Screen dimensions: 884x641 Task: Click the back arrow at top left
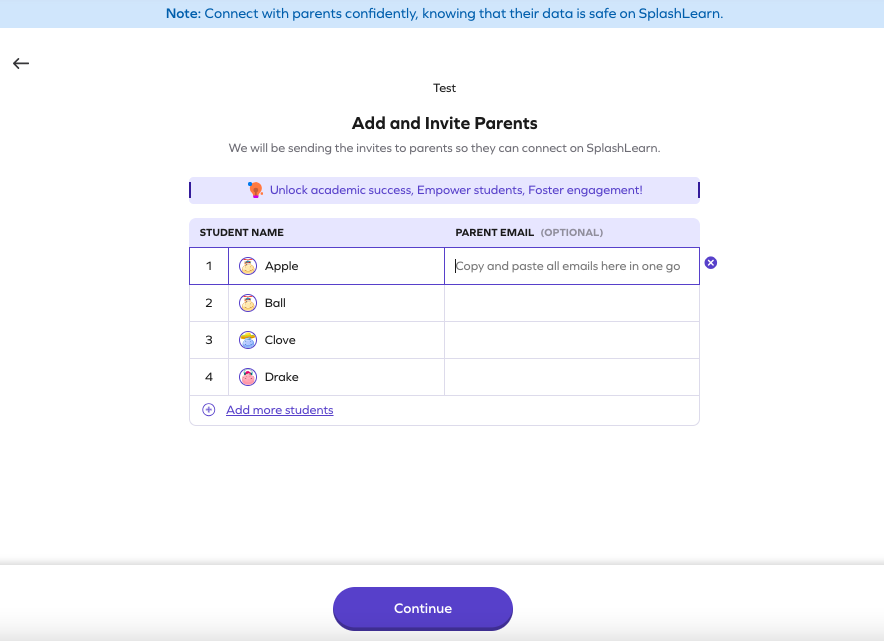point(20,63)
